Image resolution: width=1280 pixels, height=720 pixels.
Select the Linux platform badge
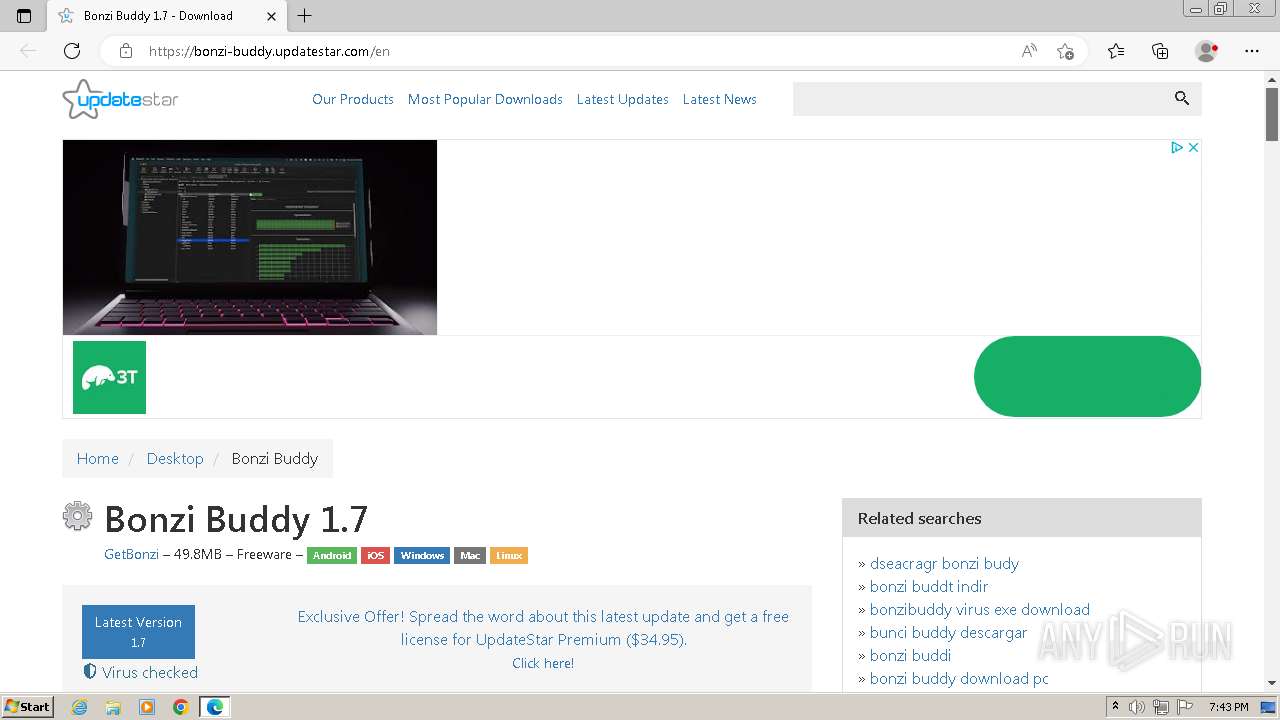tap(509, 555)
